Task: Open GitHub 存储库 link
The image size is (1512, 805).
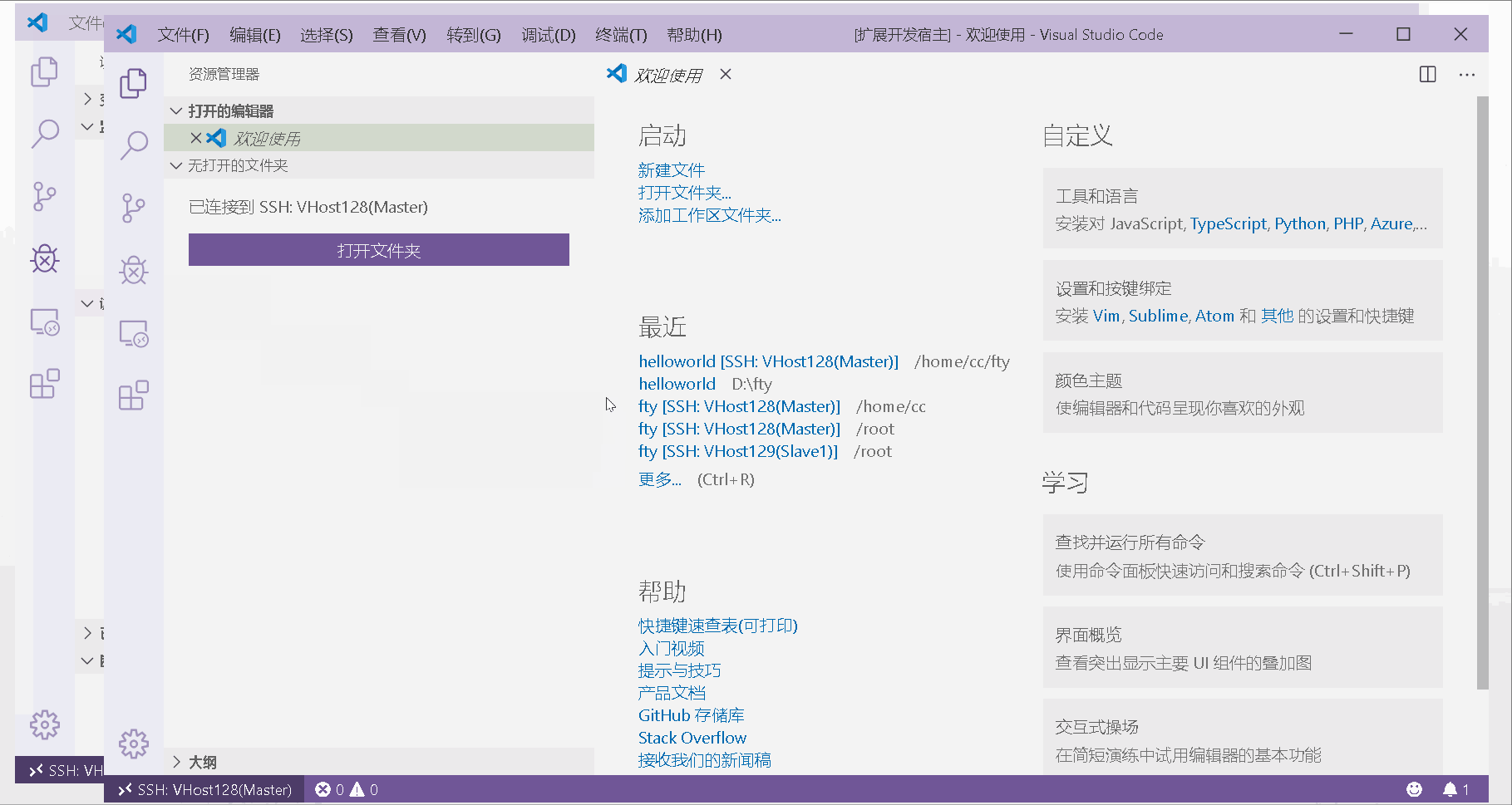Action: pyautogui.click(x=692, y=715)
